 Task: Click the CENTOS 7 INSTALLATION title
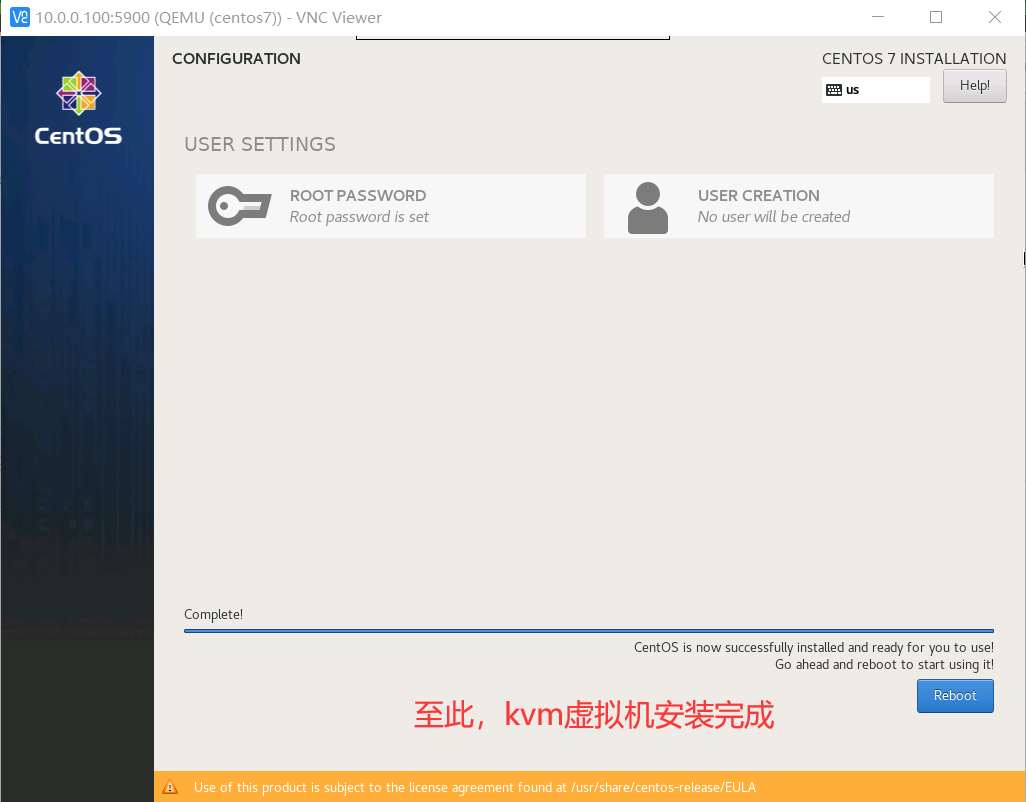click(x=914, y=58)
